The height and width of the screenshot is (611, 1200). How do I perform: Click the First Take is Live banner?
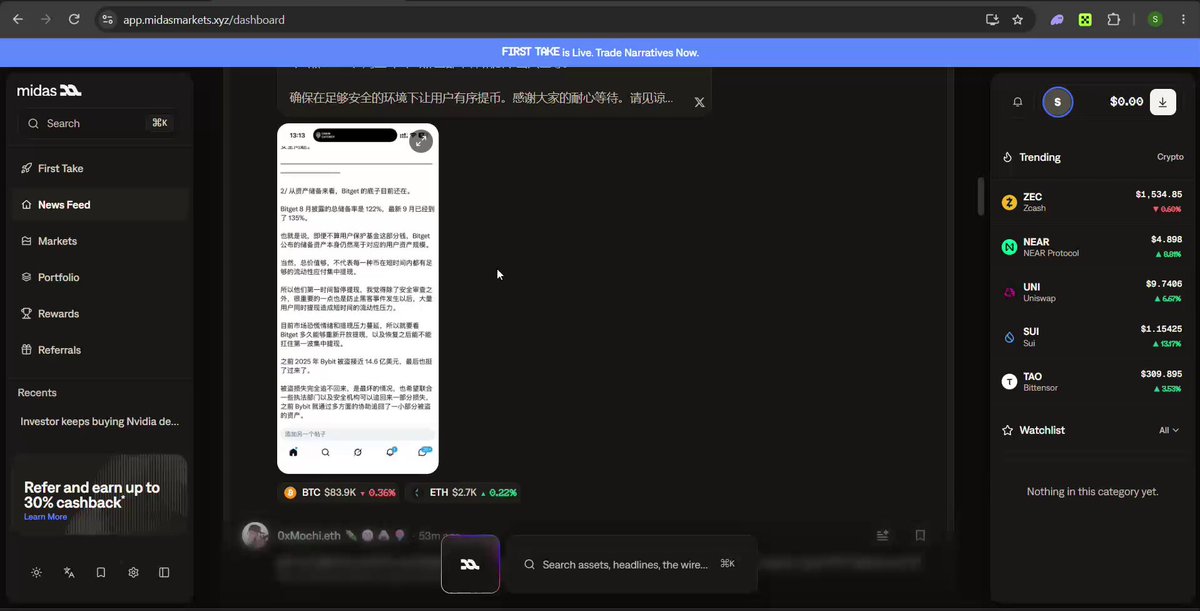(x=600, y=52)
